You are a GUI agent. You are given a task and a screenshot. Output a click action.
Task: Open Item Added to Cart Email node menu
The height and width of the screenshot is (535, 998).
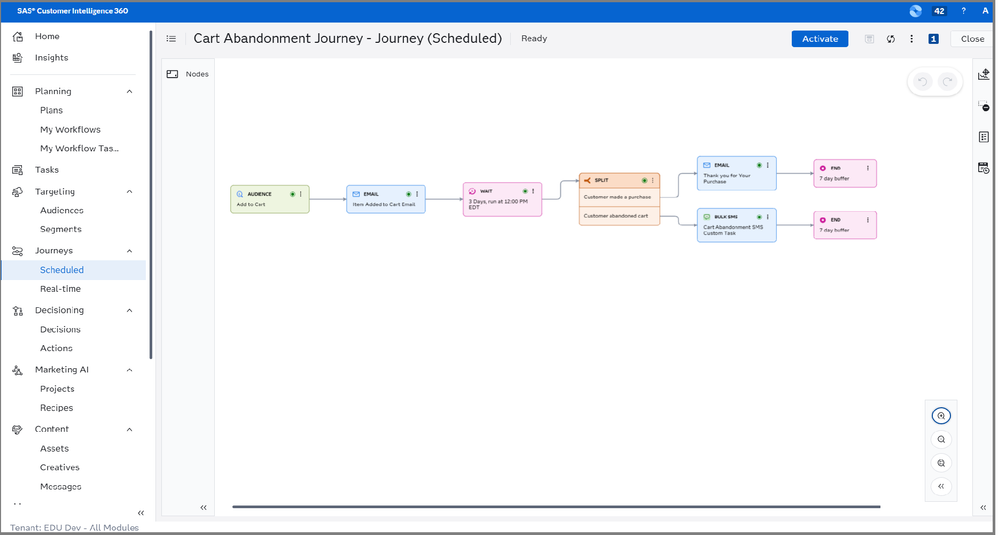click(x=417, y=194)
